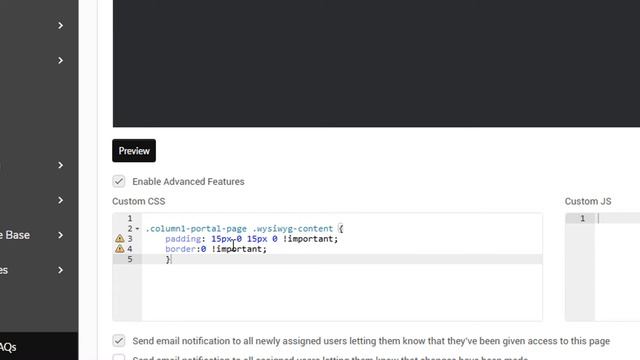Image resolution: width=640 pixels, height=360 pixels.
Task: Click the Custom CSS label
Action: [x=139, y=201]
